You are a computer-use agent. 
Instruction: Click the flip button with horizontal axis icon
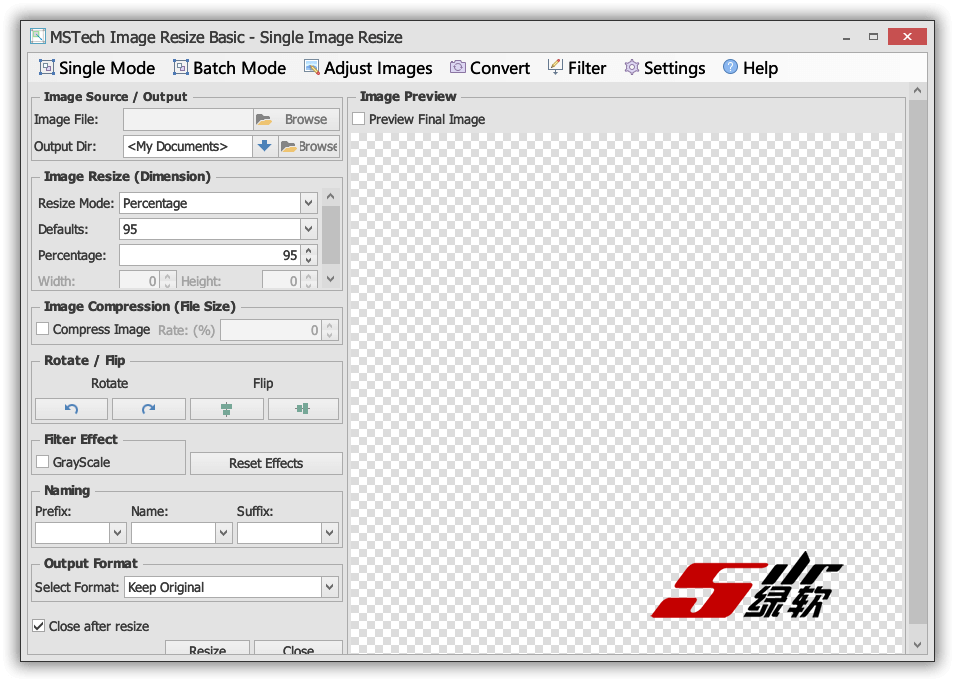[303, 409]
